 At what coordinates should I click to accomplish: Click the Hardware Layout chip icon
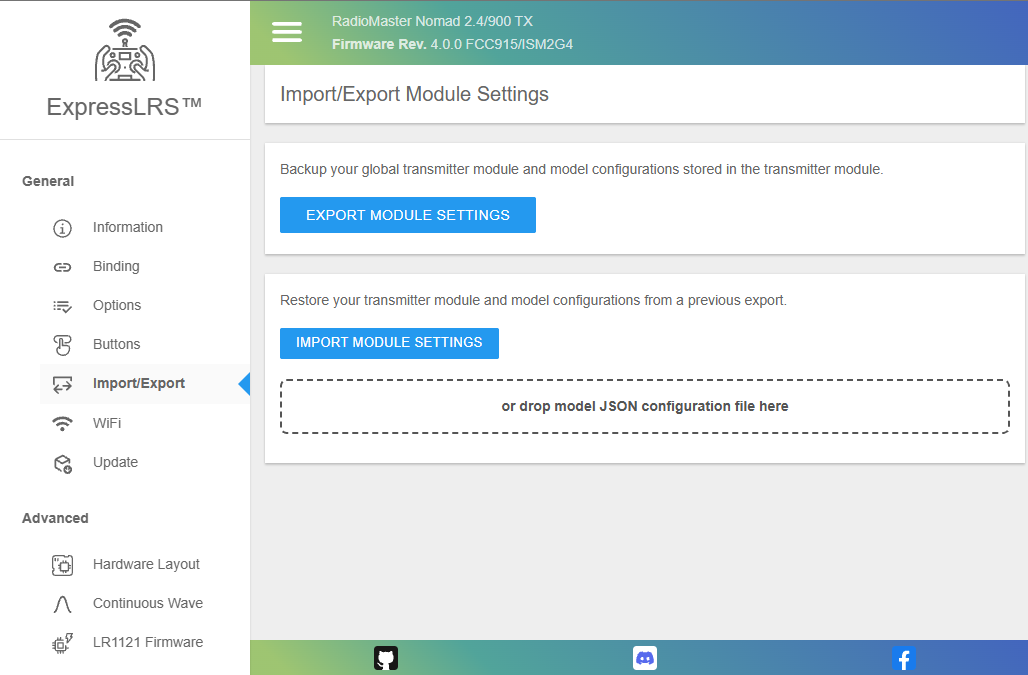point(62,565)
